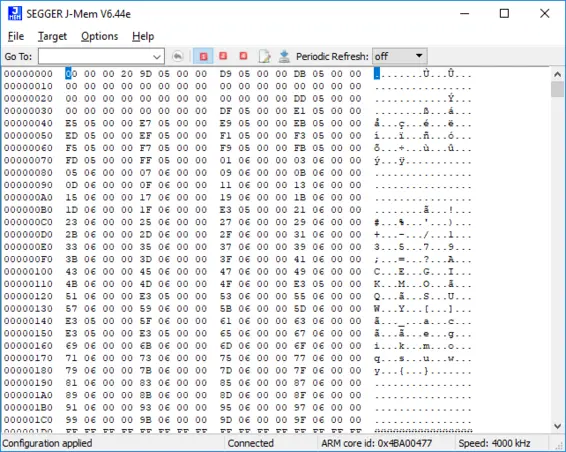Screen dimensions: 566x452
Task: Click the scrollbar down arrow
Action: pyautogui.click(x=557, y=426)
